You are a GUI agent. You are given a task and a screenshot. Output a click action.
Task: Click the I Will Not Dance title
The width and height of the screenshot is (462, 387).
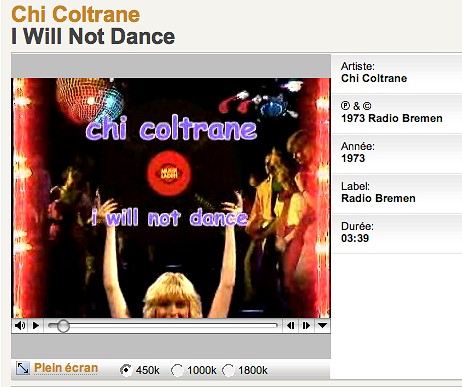coord(93,36)
